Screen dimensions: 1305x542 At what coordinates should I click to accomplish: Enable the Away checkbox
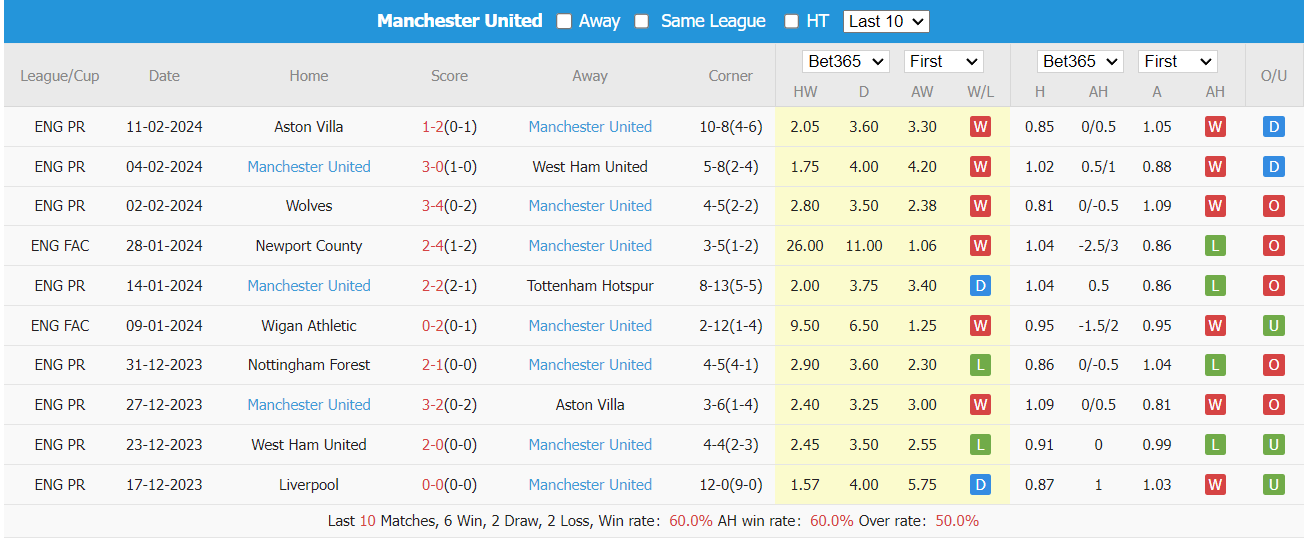point(565,21)
